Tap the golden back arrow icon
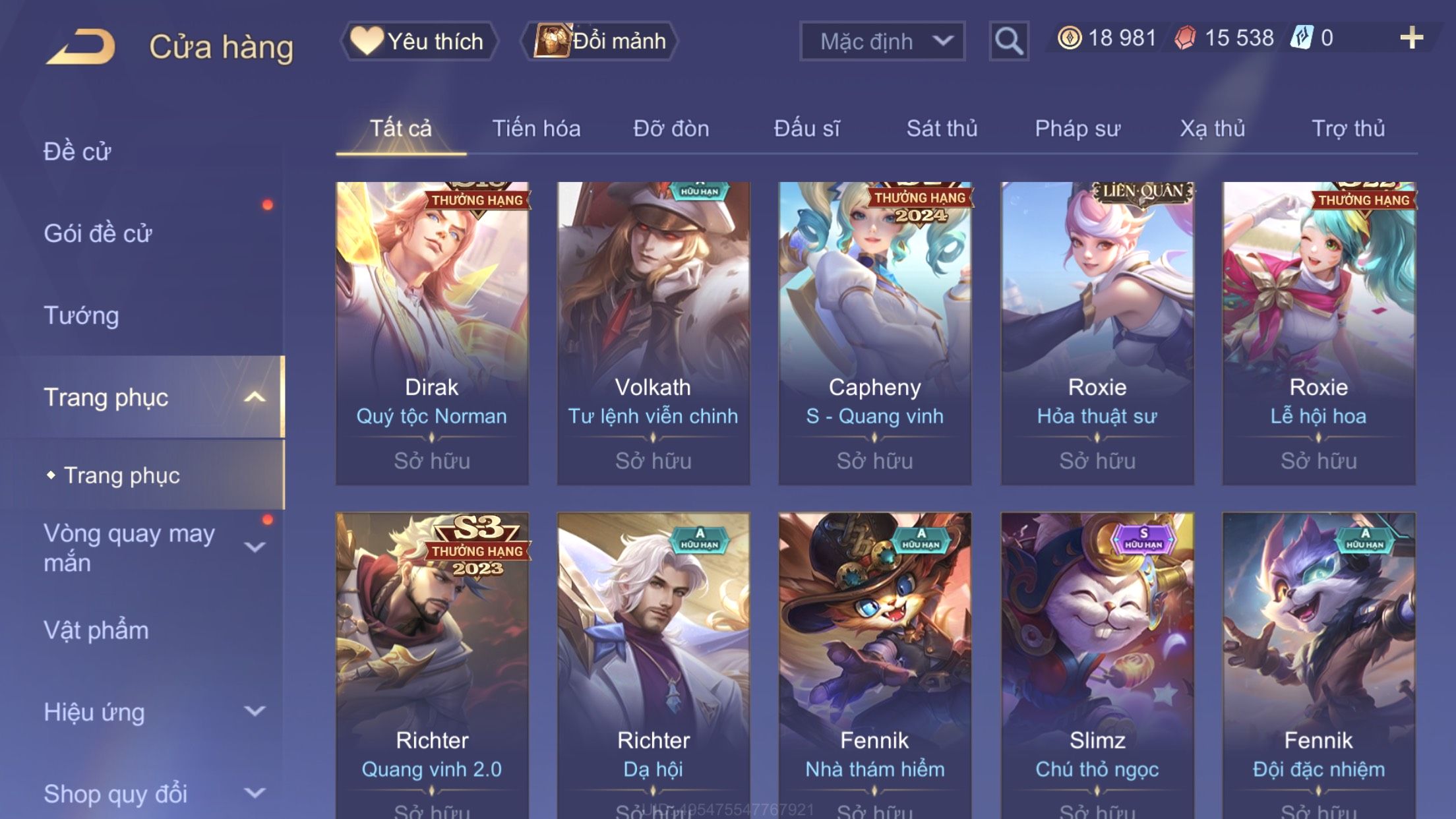The image size is (1456, 819). [80, 46]
